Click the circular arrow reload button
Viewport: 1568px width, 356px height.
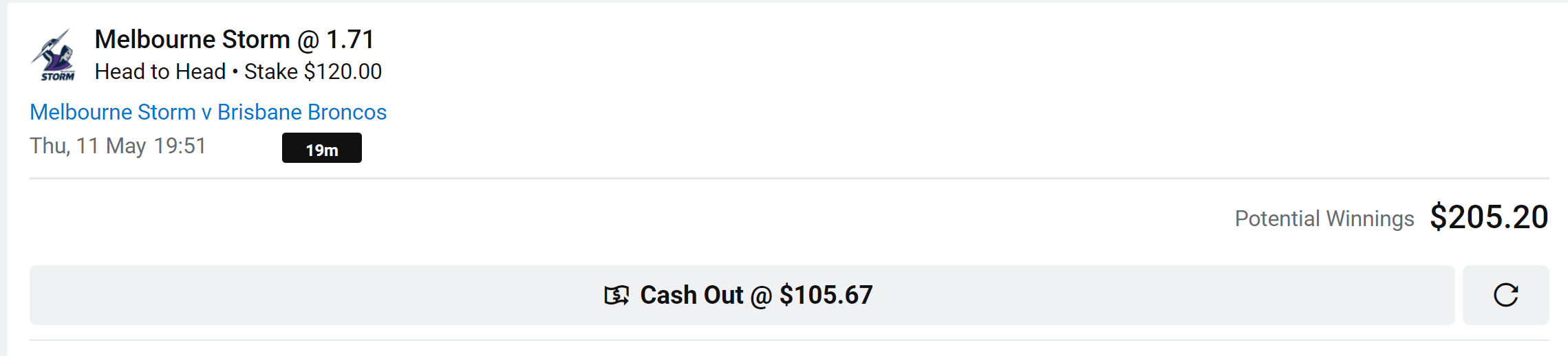pos(1505,295)
